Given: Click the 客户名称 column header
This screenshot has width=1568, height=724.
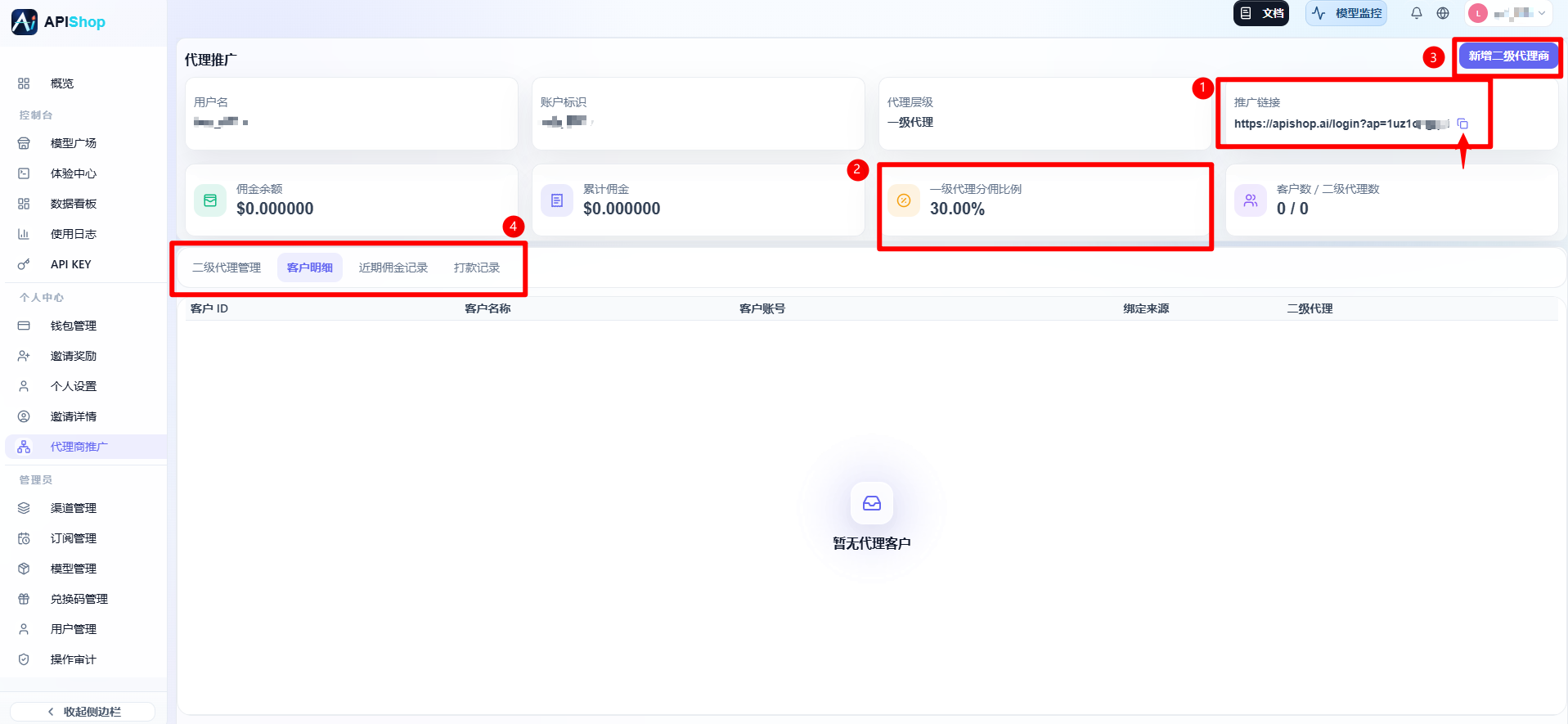Looking at the screenshot, I should [487, 308].
